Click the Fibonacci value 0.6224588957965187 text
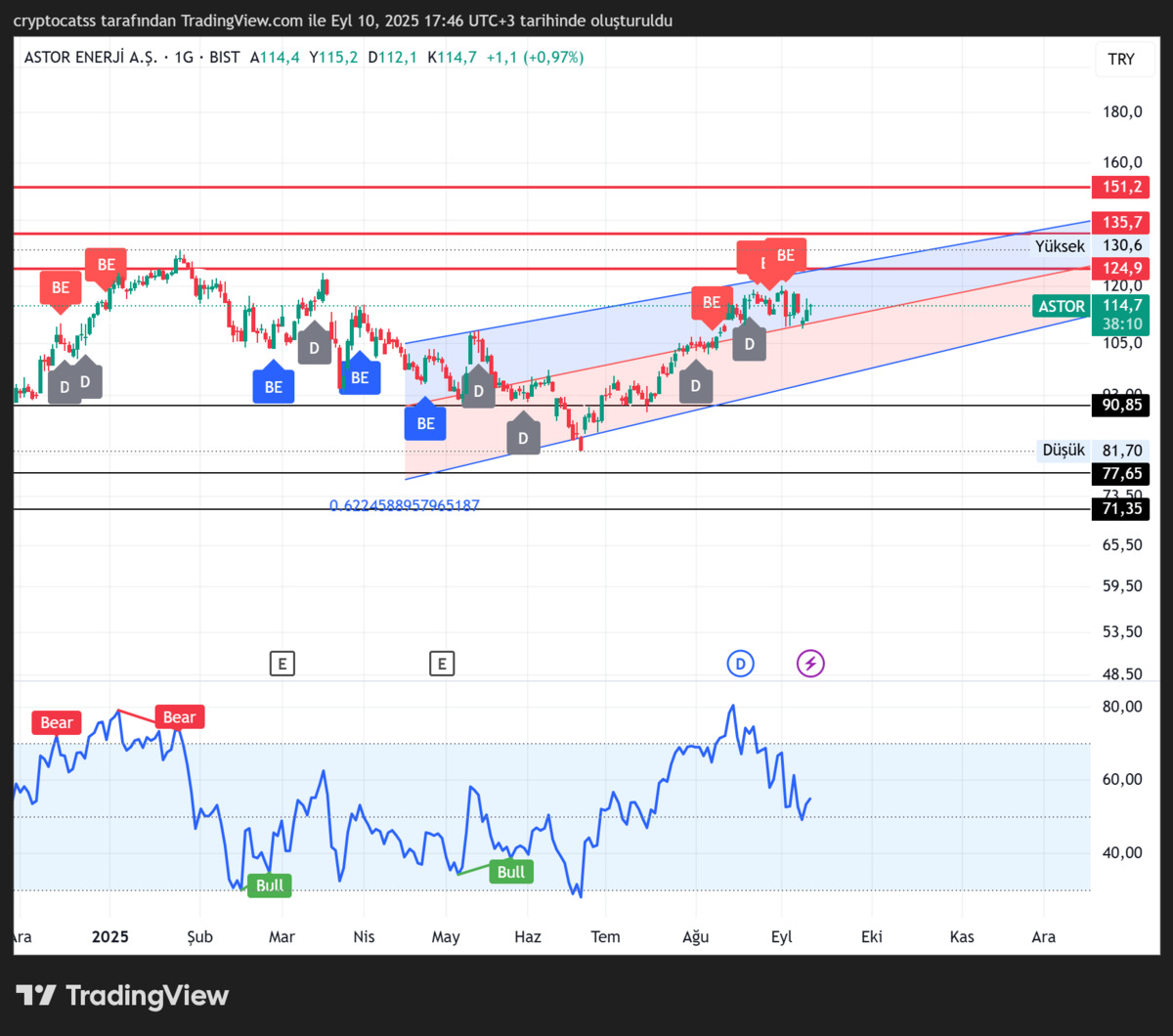Screen dimensions: 1173x1036 [405, 505]
